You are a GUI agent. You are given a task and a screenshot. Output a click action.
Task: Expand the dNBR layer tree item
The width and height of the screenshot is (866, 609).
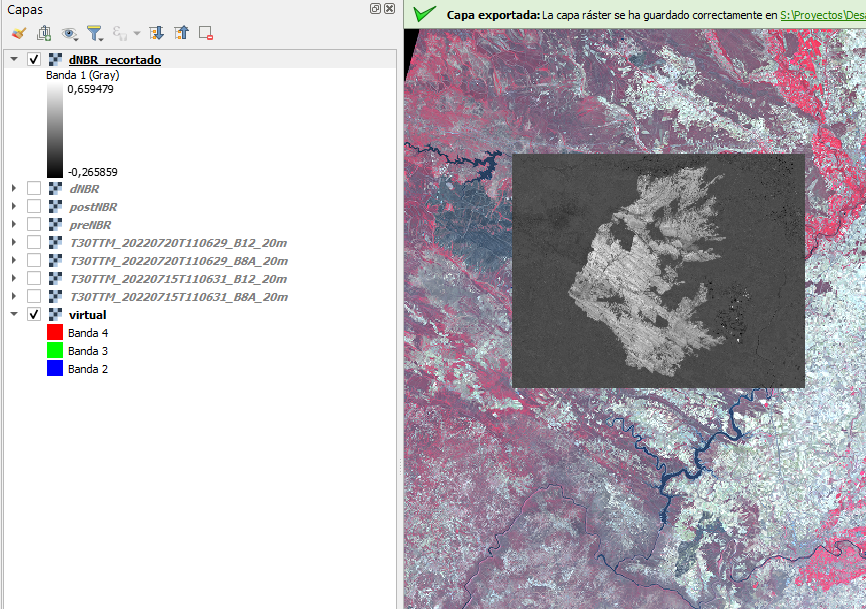coord(14,188)
